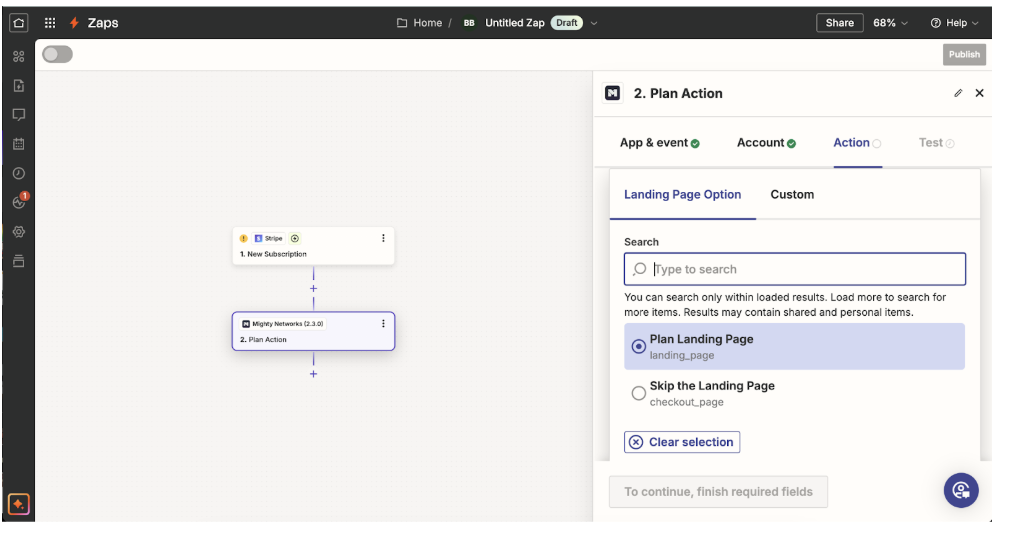Click the Clear selection button
Image resolution: width=1010 pixels, height=534 pixels.
pos(682,442)
